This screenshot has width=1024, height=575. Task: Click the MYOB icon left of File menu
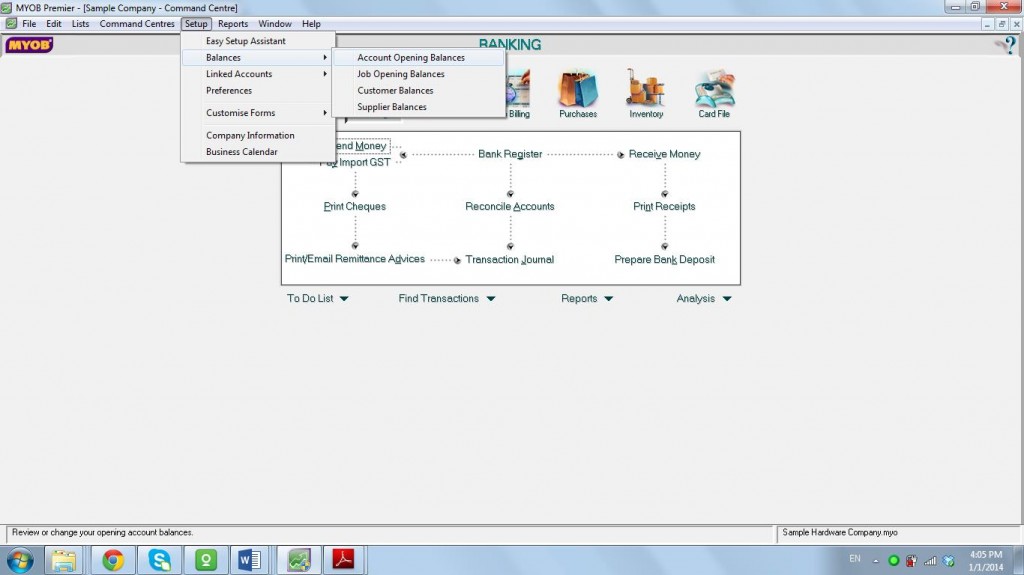point(11,24)
